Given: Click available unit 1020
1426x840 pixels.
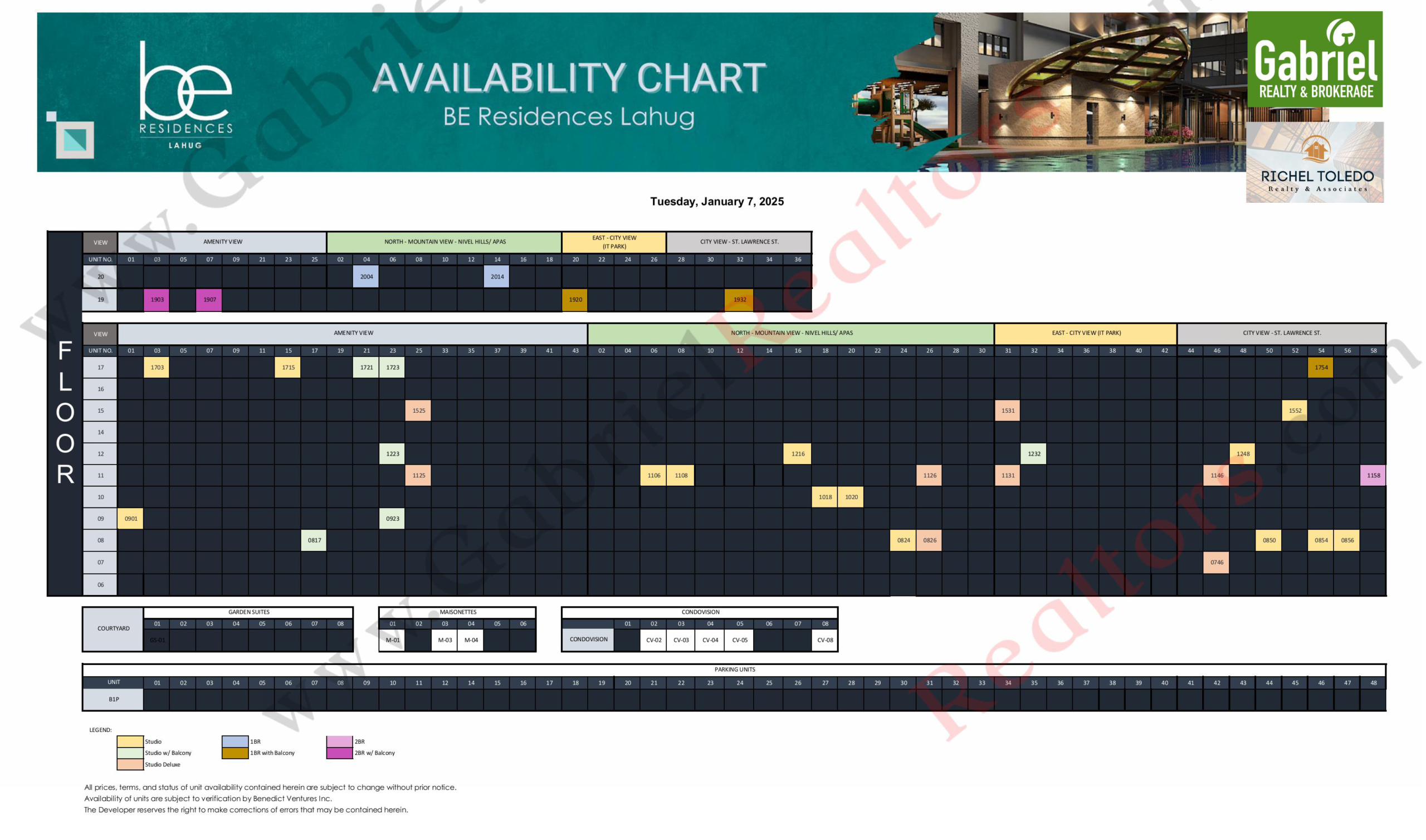Looking at the screenshot, I should [851, 497].
